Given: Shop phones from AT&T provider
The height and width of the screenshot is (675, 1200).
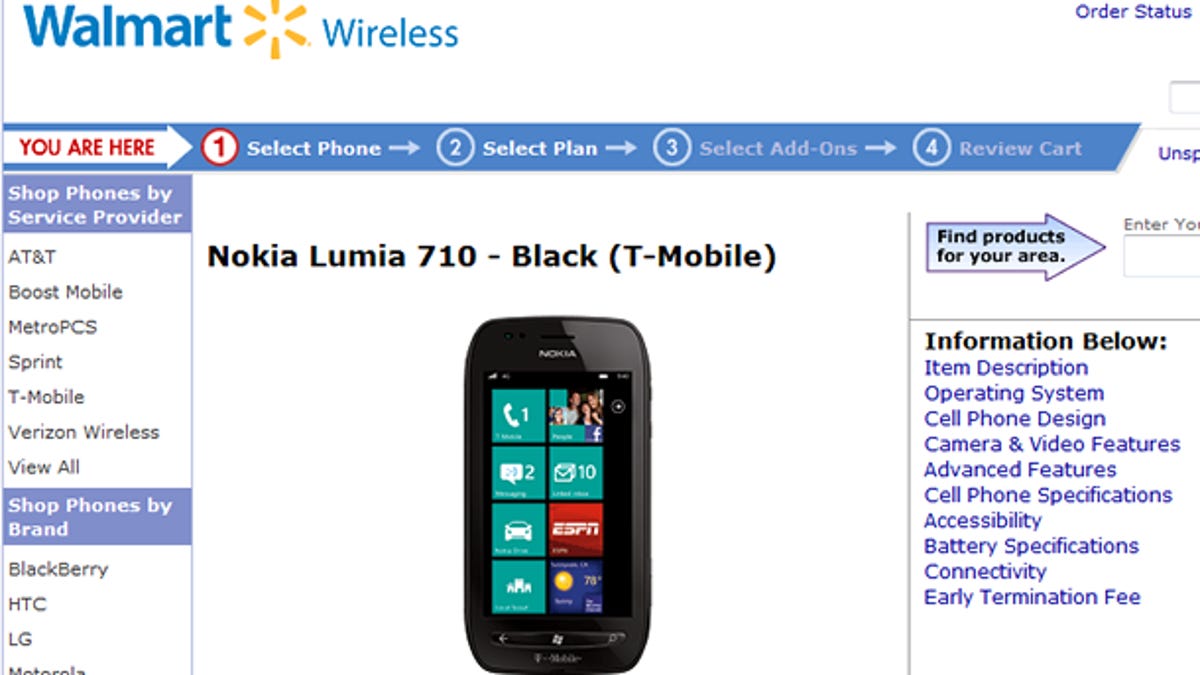Looking at the screenshot, I should [32, 257].
